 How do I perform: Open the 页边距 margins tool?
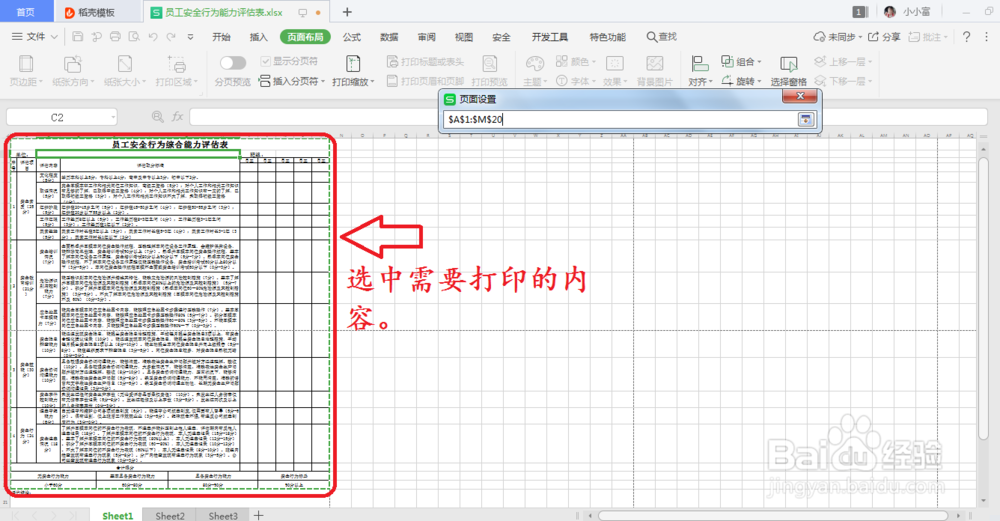coord(26,71)
